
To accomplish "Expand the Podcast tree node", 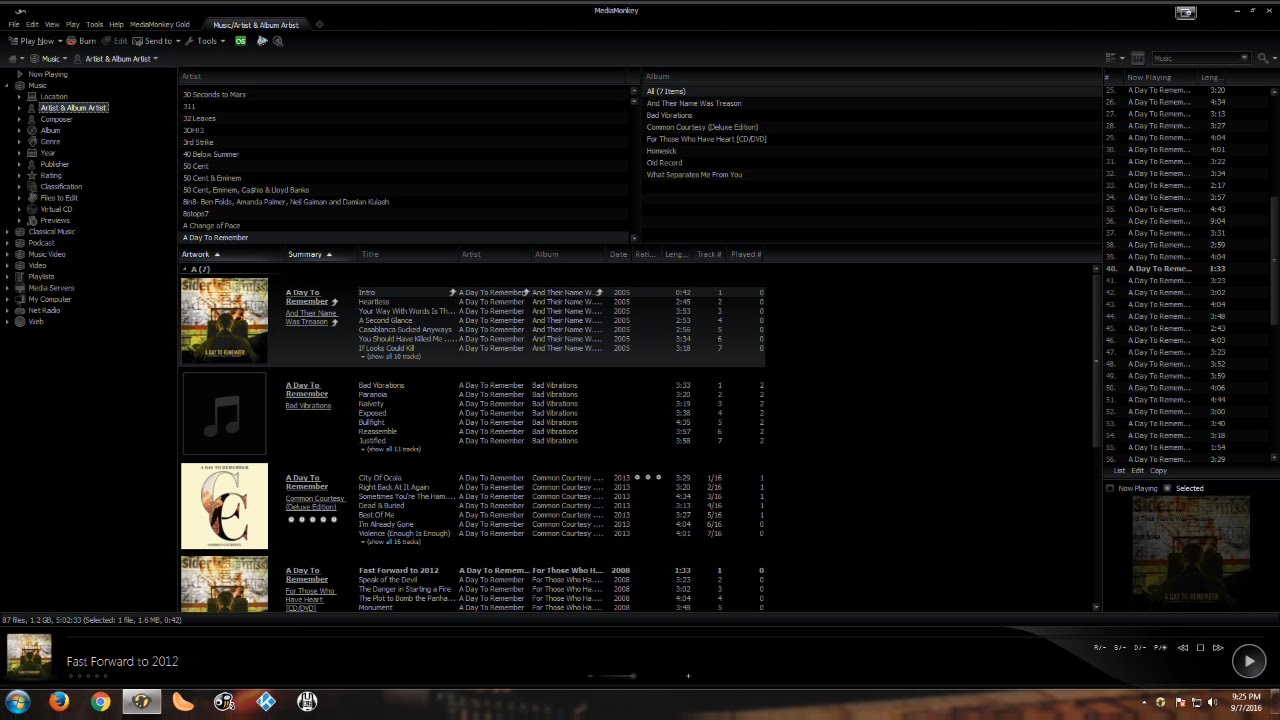I will (8, 243).
